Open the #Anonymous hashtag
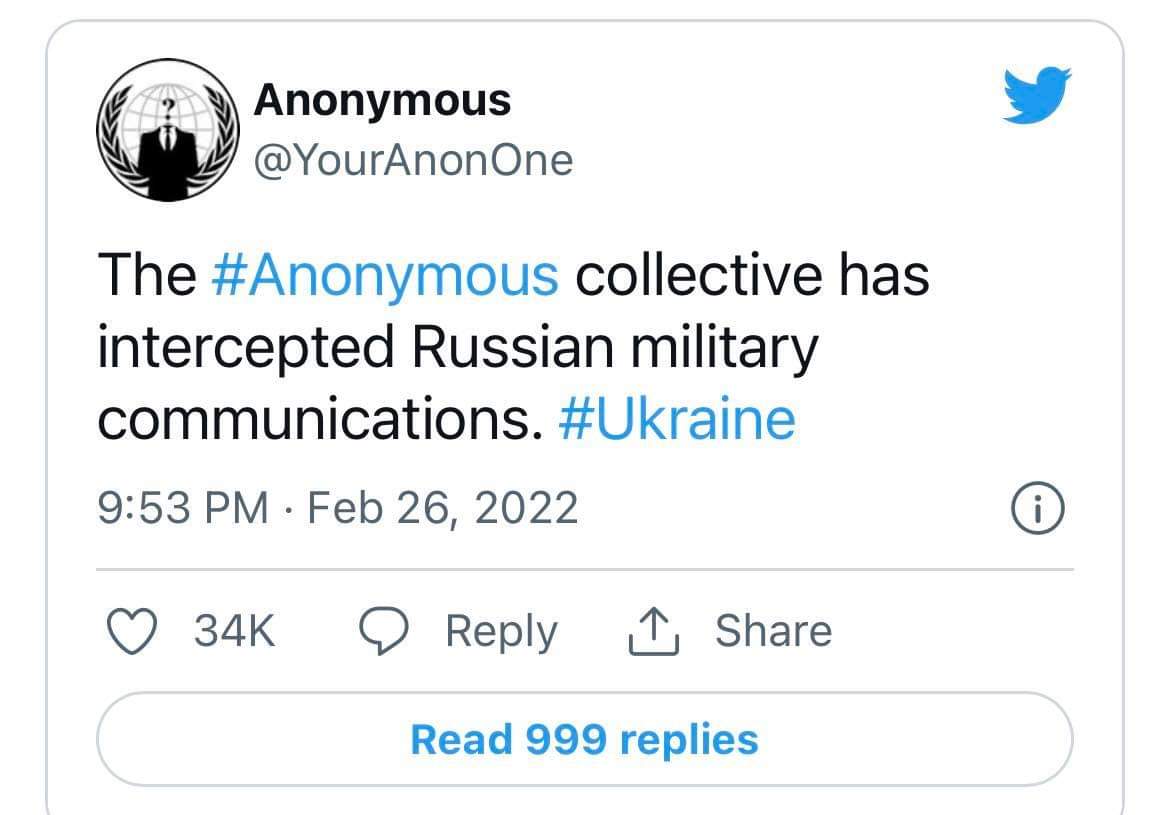1169x815 pixels. pyautogui.click(x=385, y=276)
